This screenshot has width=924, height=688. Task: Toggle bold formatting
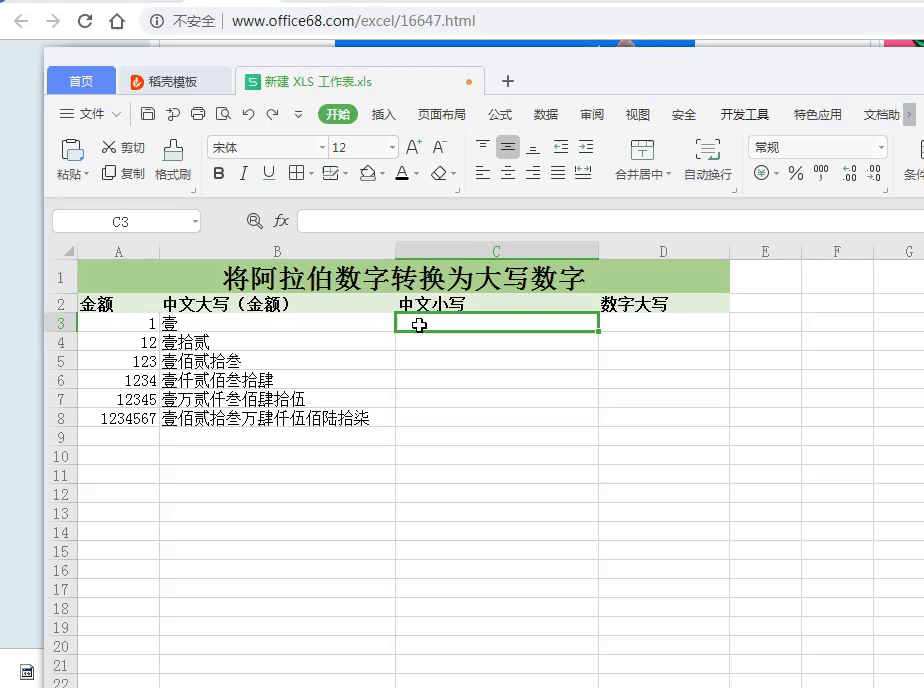(219, 173)
